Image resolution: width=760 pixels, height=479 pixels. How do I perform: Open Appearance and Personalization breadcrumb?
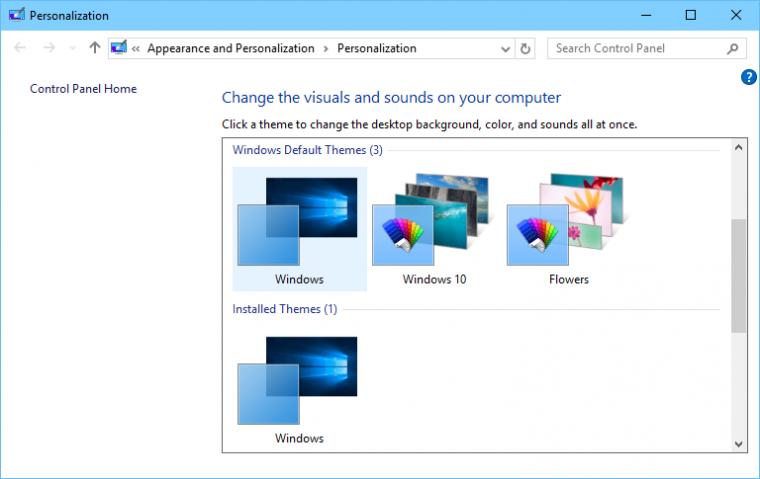coord(231,48)
